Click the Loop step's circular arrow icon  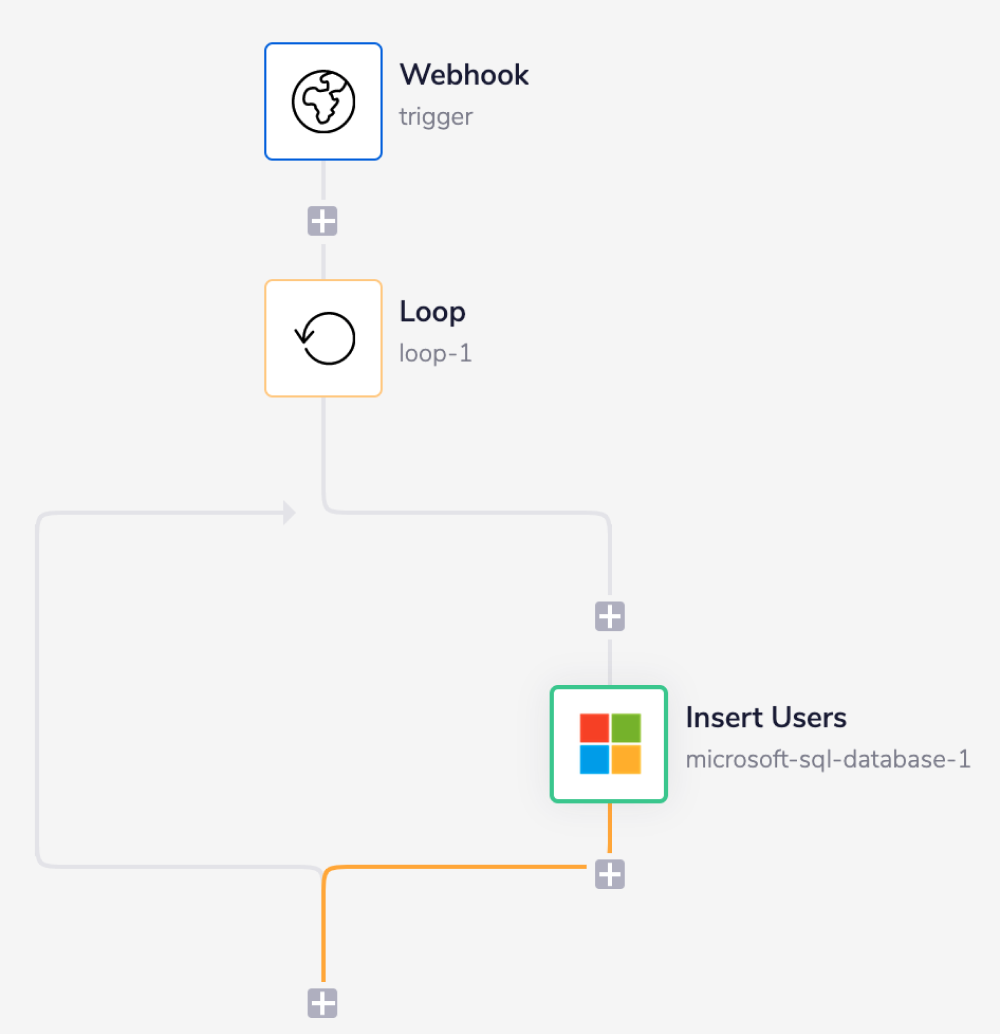click(323, 338)
